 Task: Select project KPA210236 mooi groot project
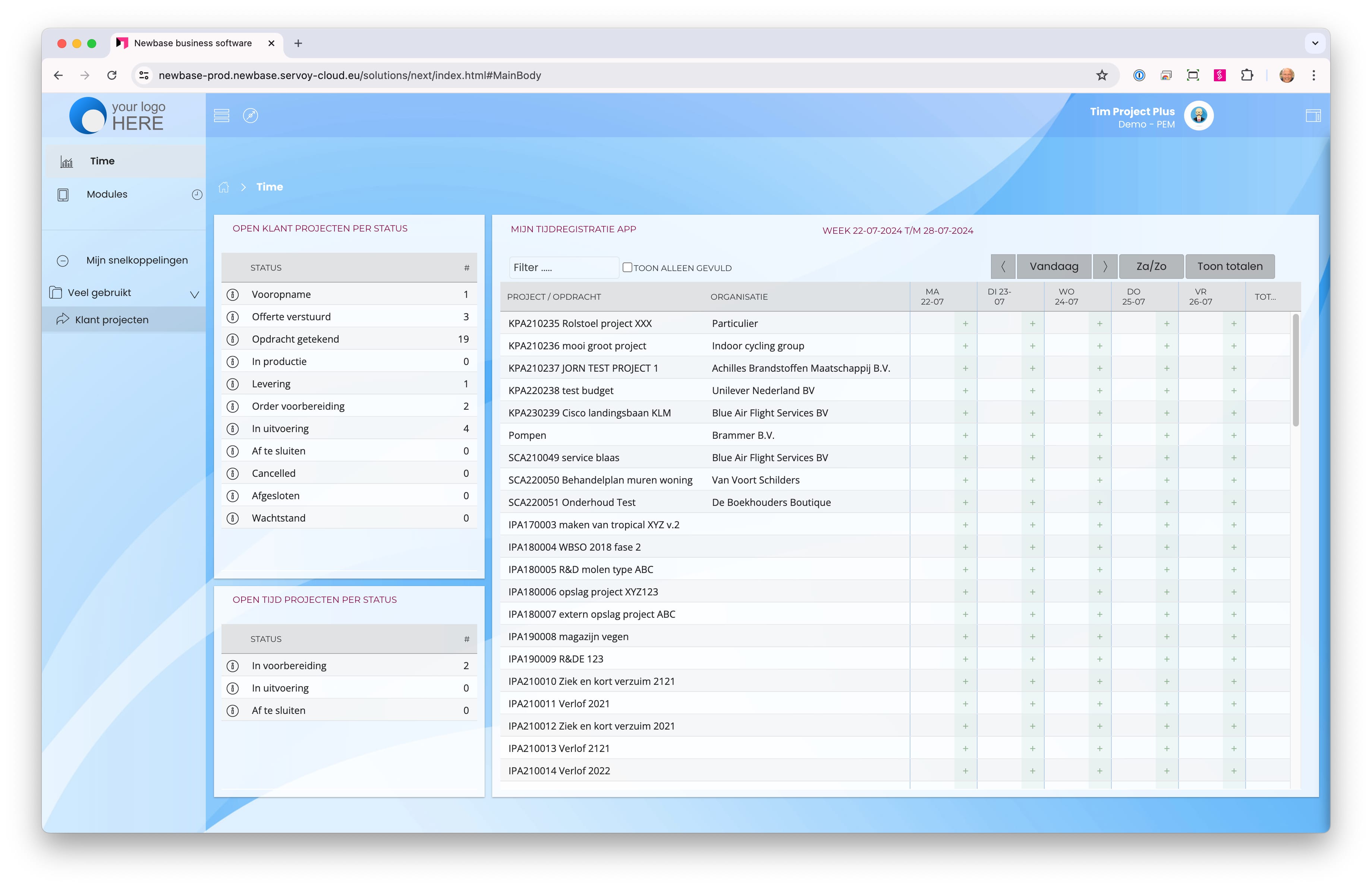tap(577, 346)
